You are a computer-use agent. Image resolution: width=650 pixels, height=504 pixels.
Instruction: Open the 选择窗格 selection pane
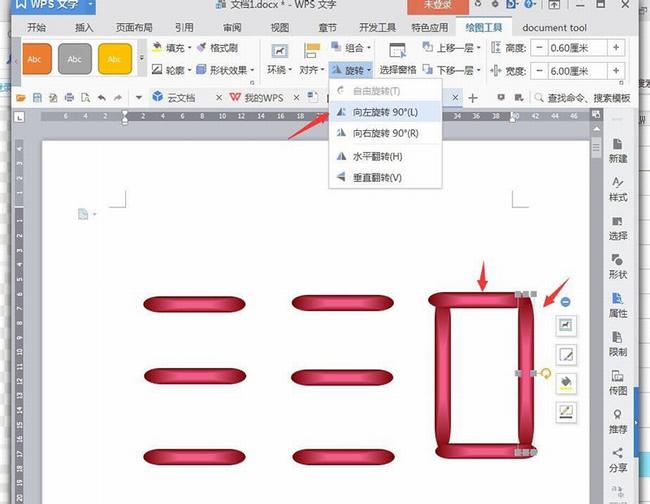398,59
